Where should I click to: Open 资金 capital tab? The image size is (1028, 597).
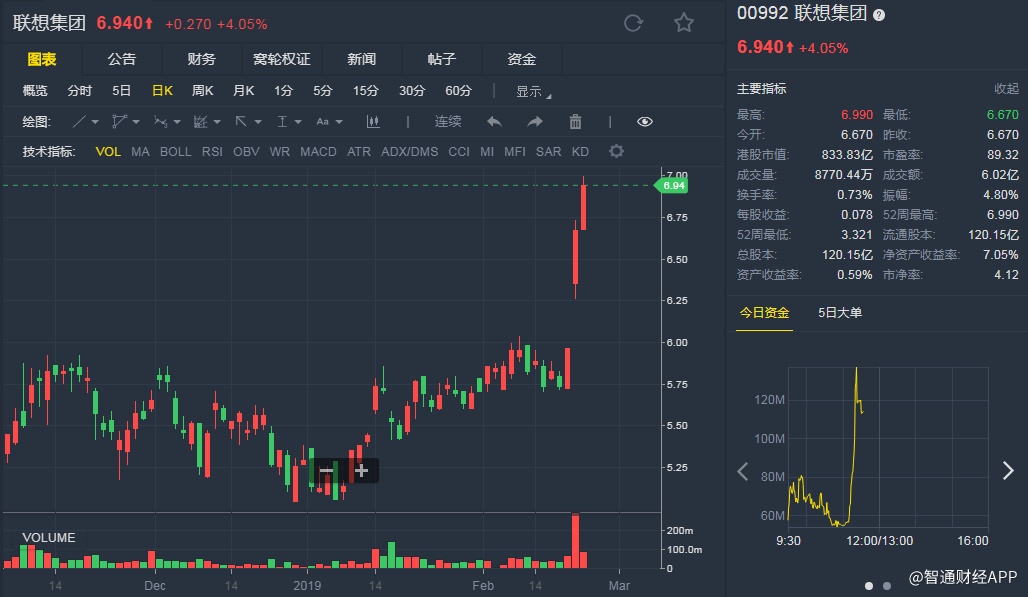pos(522,59)
